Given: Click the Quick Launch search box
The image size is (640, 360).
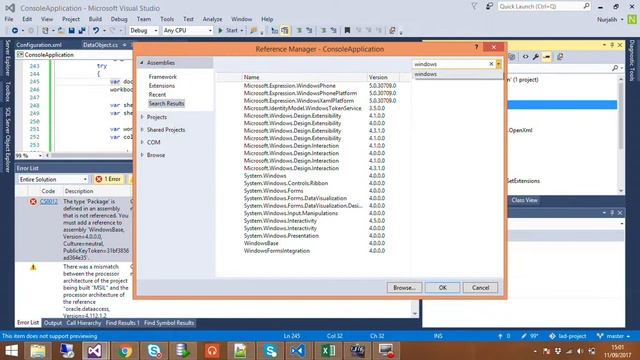Looking at the screenshot, I should [x=544, y=6].
